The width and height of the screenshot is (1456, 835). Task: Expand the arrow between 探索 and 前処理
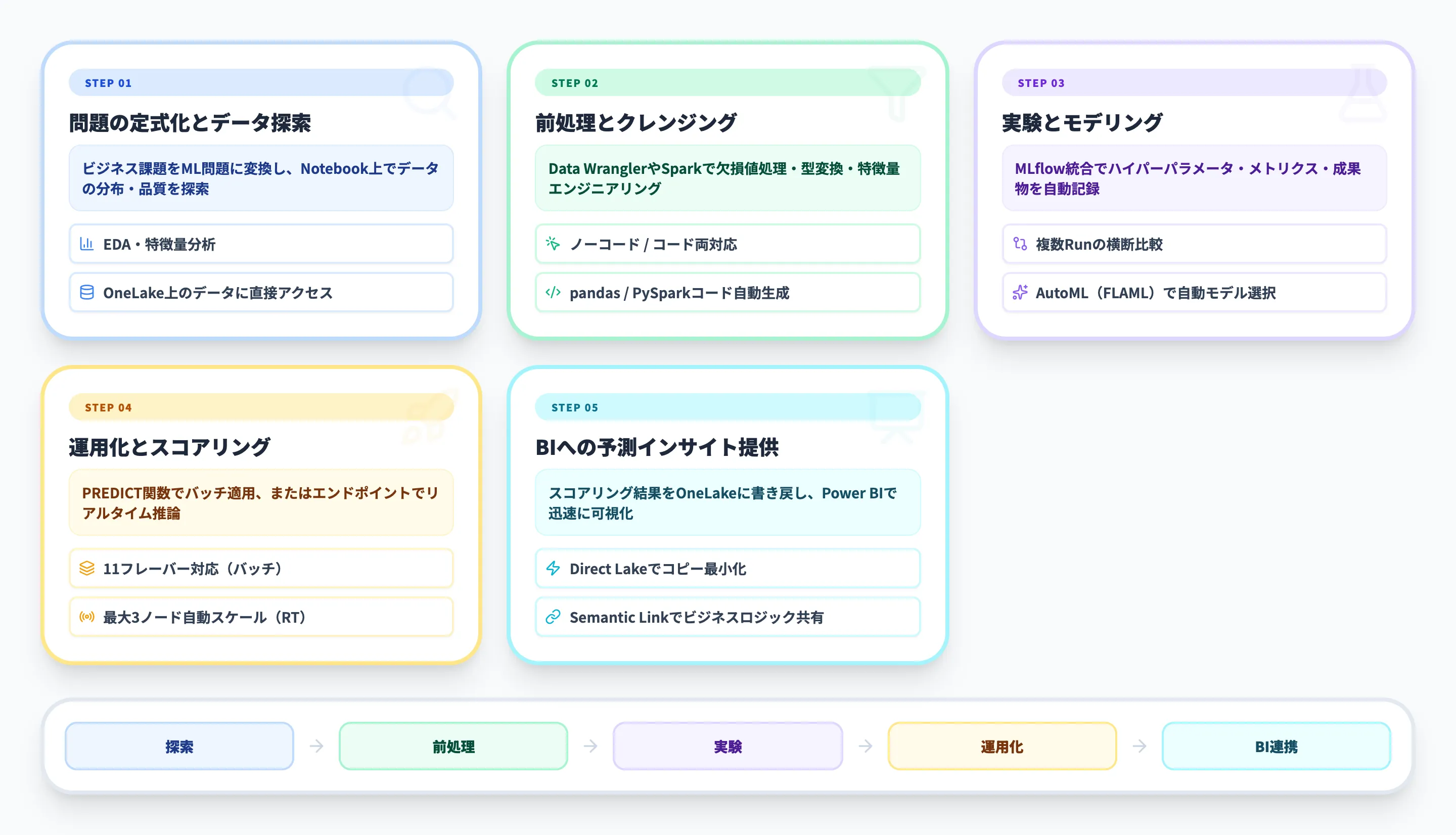[x=316, y=746]
